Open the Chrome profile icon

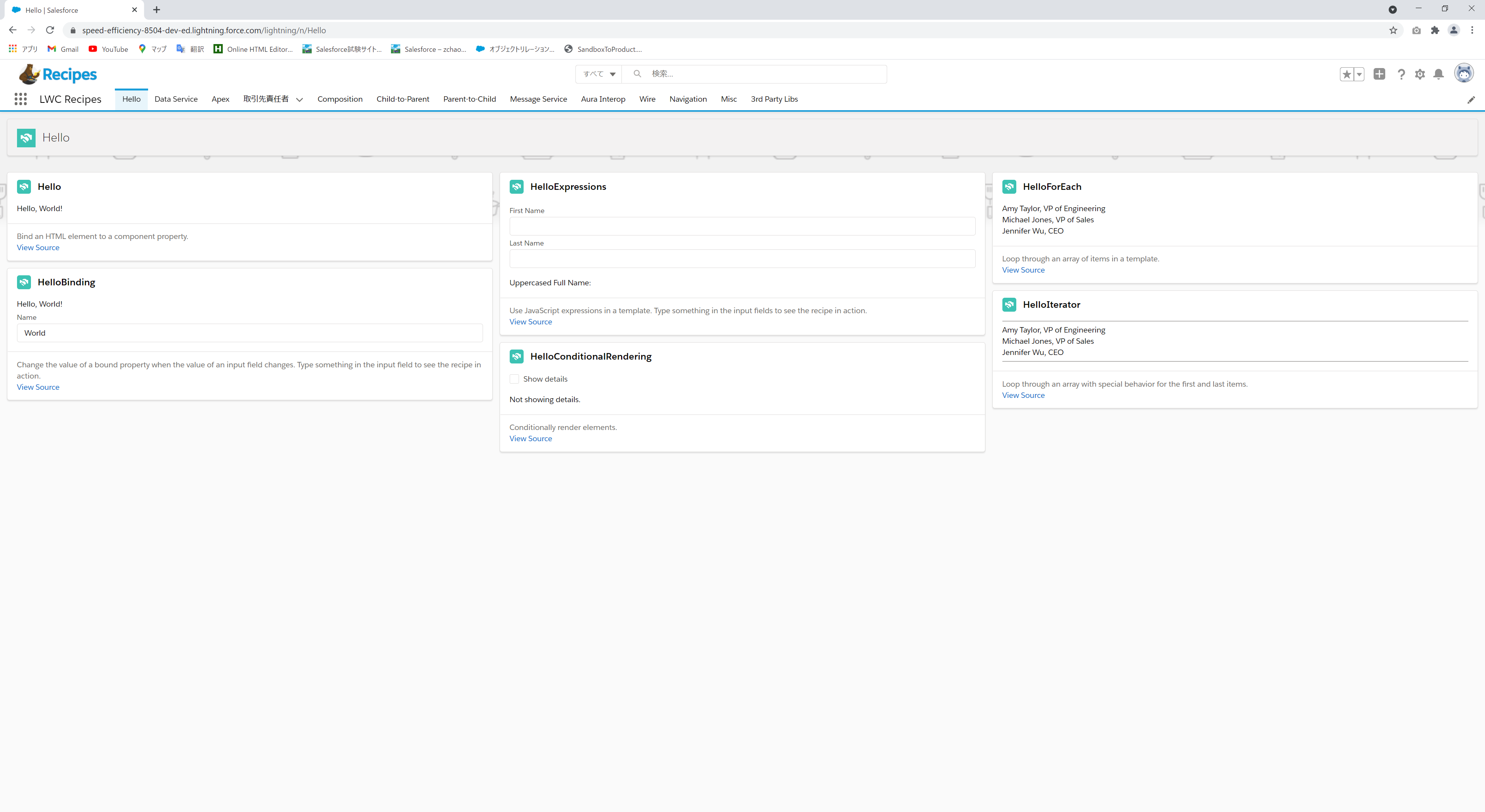(x=1453, y=30)
